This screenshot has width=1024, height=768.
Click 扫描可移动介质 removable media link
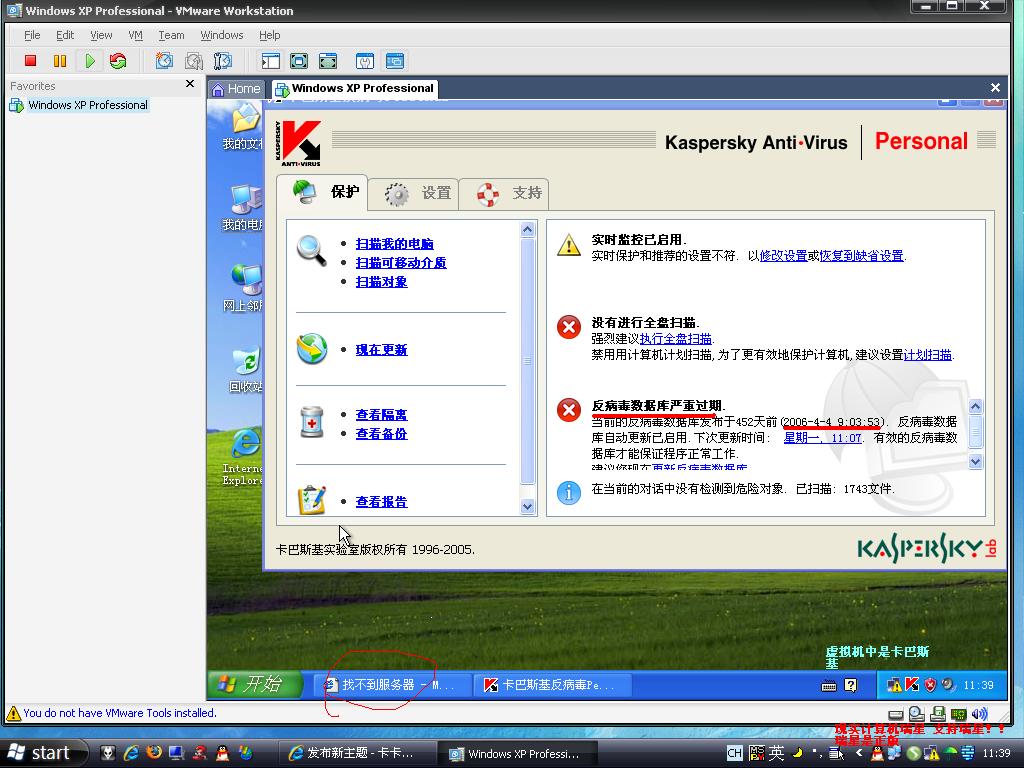pos(401,263)
